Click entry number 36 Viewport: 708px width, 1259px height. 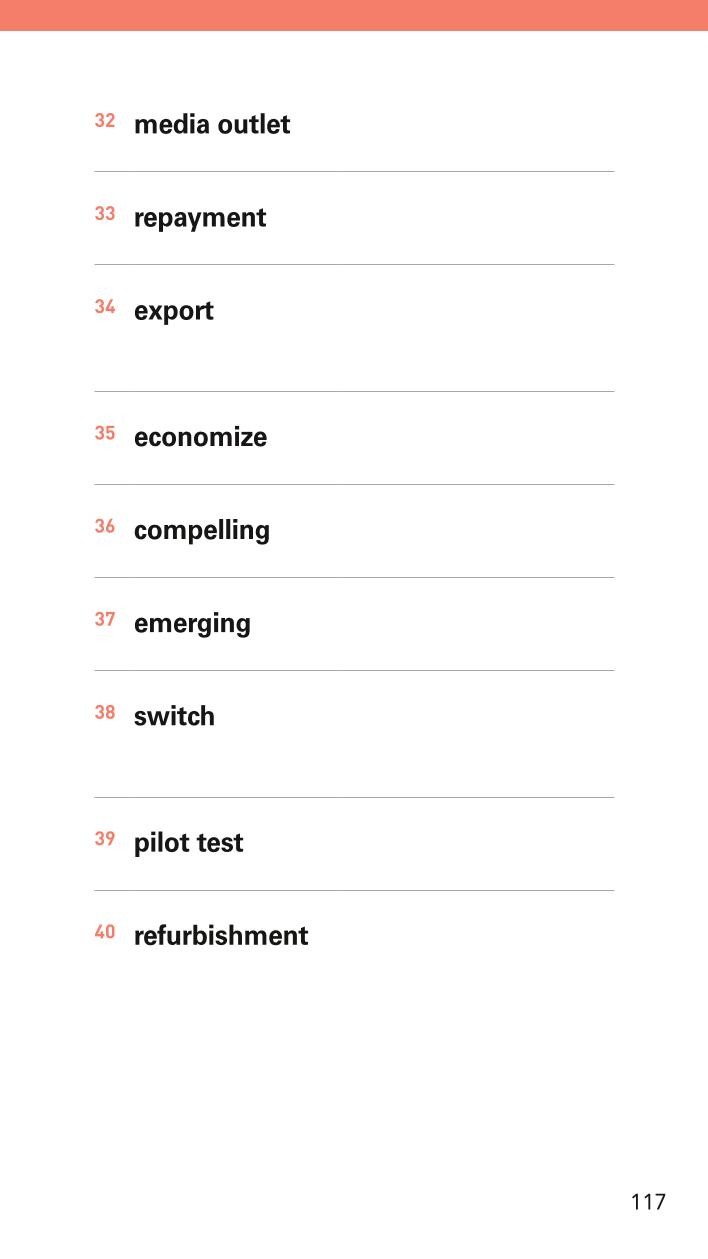105,526
